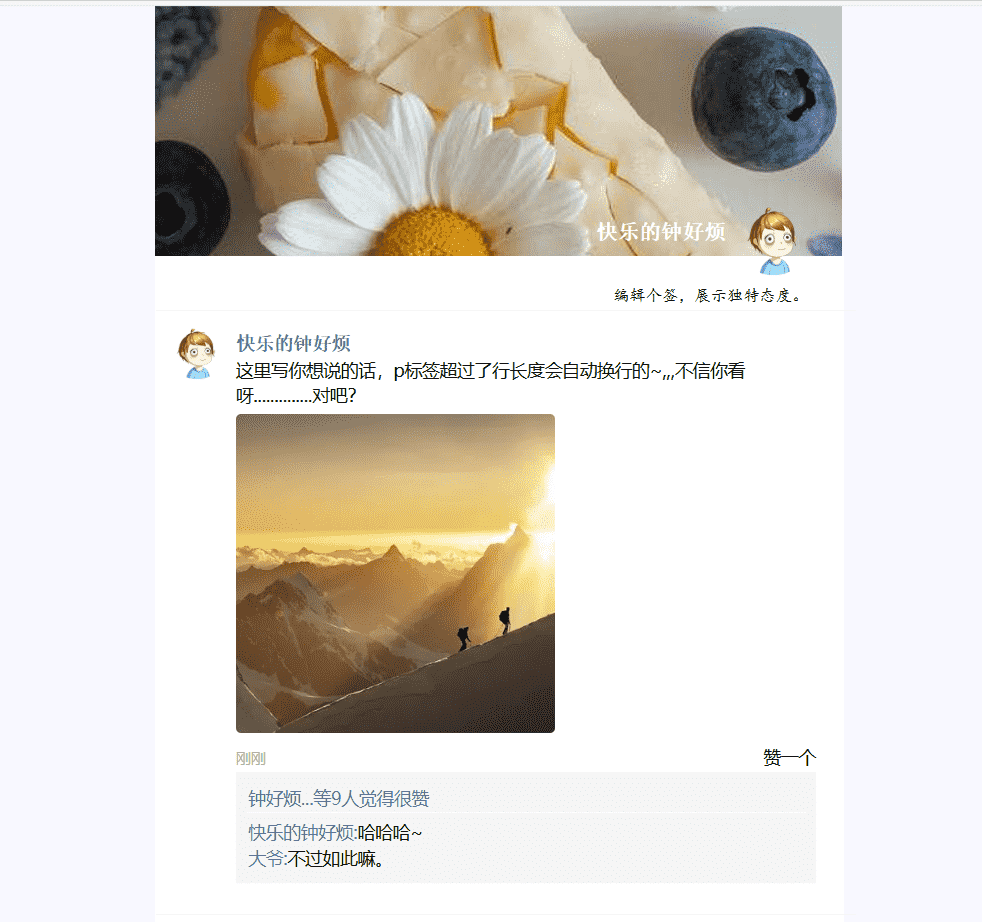Click the small avatar beside the post
Viewport: 982px width, 922px height.
(x=197, y=355)
